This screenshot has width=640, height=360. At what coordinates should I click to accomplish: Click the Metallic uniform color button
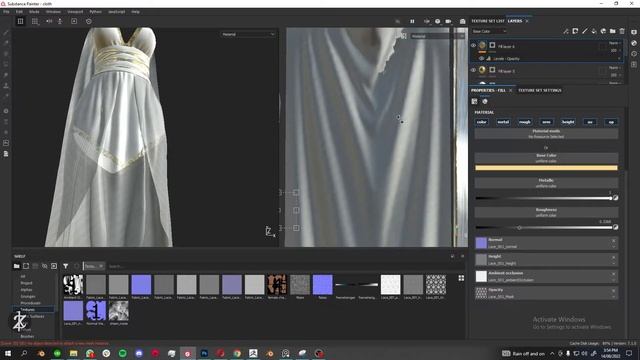(x=546, y=182)
